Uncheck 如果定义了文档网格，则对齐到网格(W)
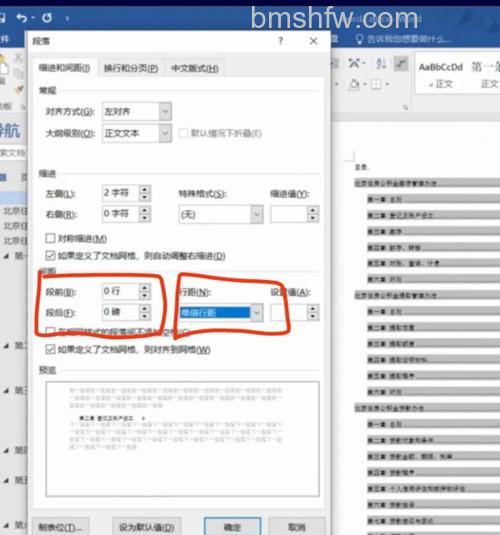 click(51, 349)
